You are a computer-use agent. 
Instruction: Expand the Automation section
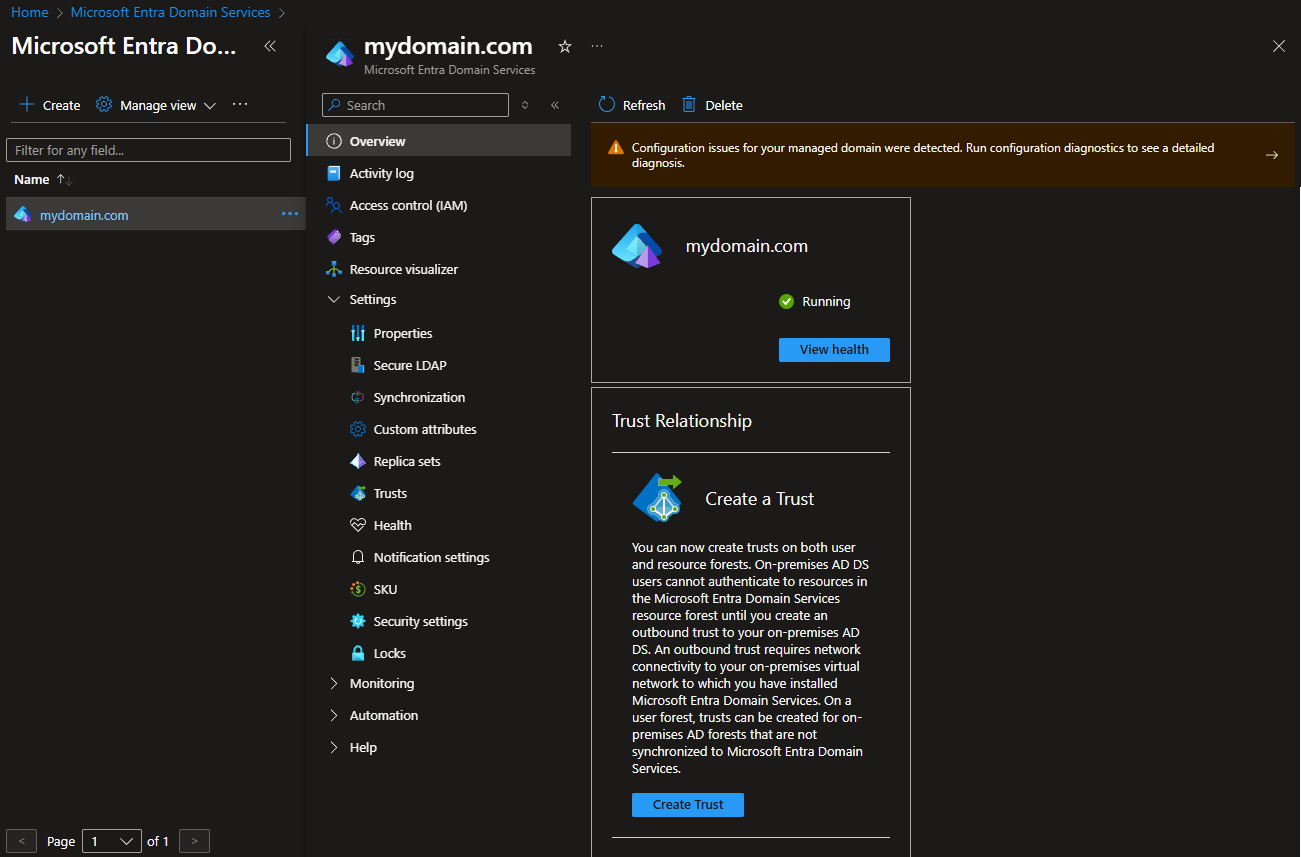[334, 716]
